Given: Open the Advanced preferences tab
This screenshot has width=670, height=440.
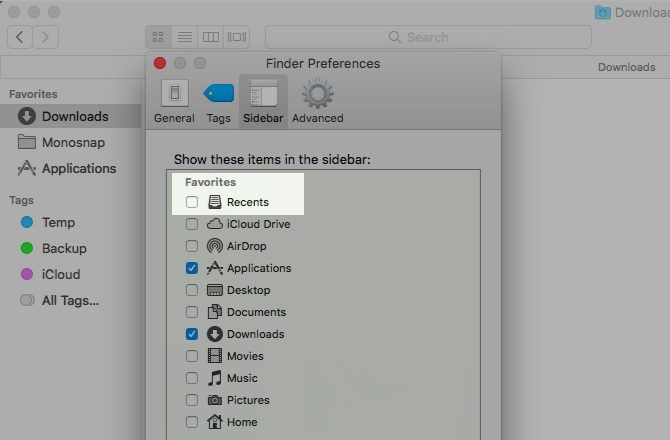Looking at the screenshot, I should click(x=317, y=102).
